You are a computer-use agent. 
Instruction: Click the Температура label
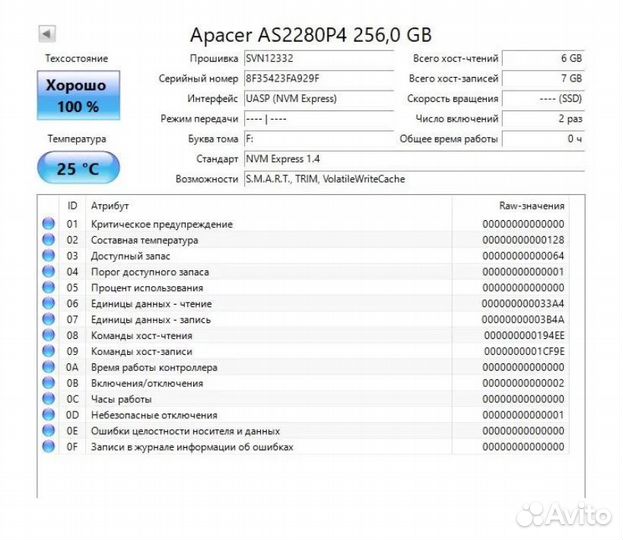tap(77, 139)
